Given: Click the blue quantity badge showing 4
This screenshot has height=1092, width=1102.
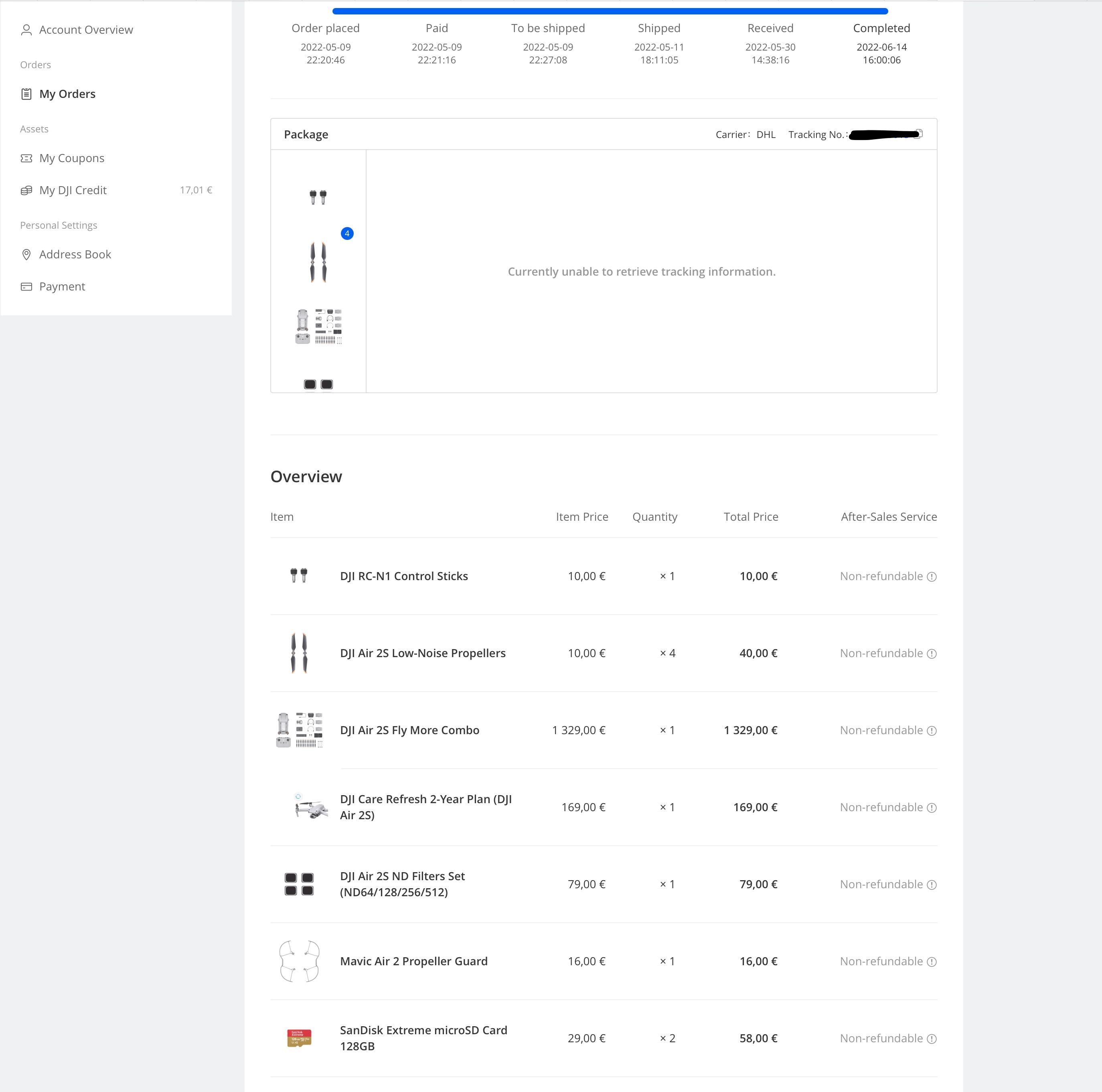Looking at the screenshot, I should 347,233.
